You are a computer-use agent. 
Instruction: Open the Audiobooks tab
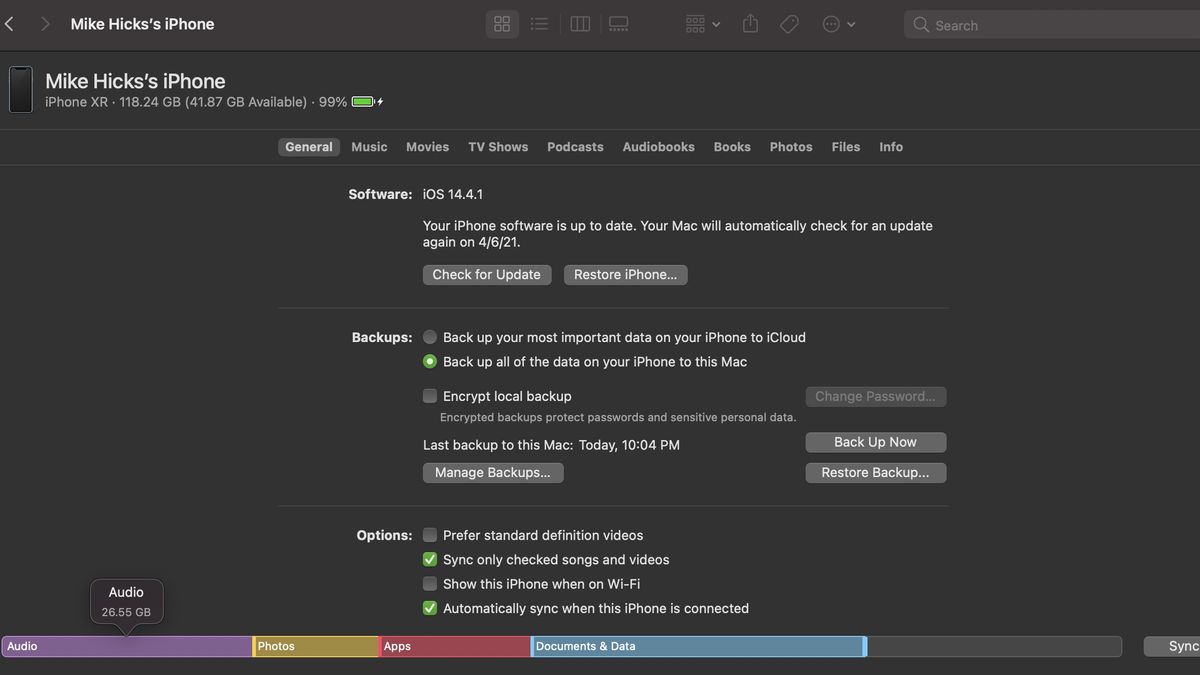tap(658, 147)
